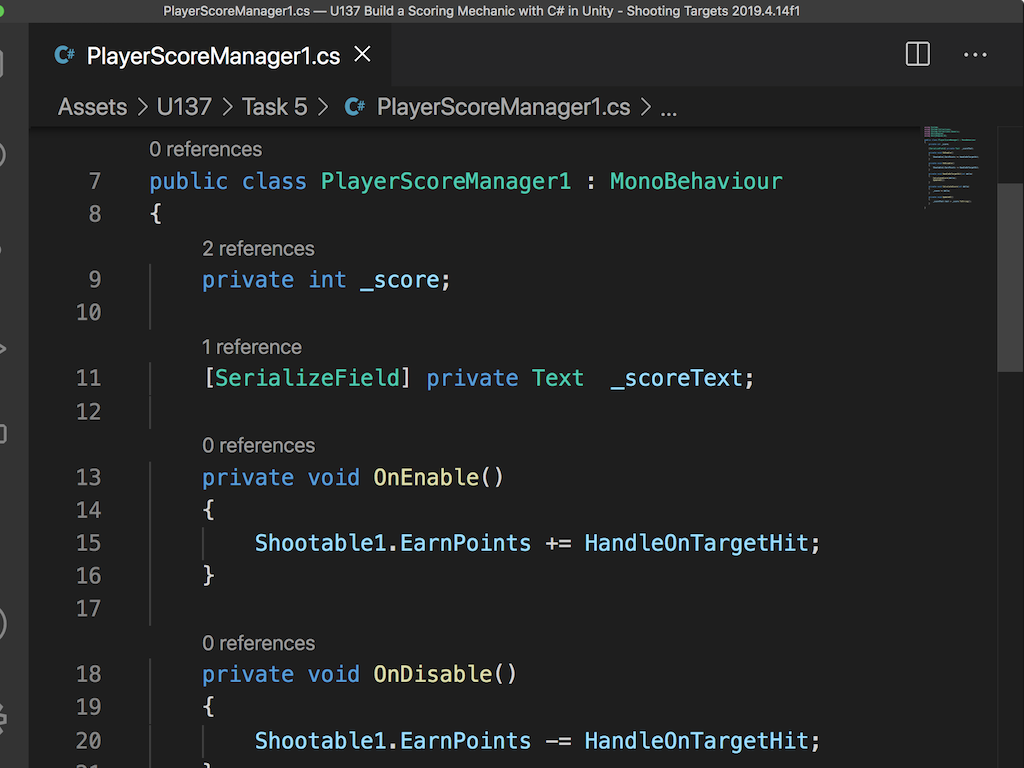
Task: Select the PlayerScoreManager1.cs editor tab
Action: [x=210, y=55]
